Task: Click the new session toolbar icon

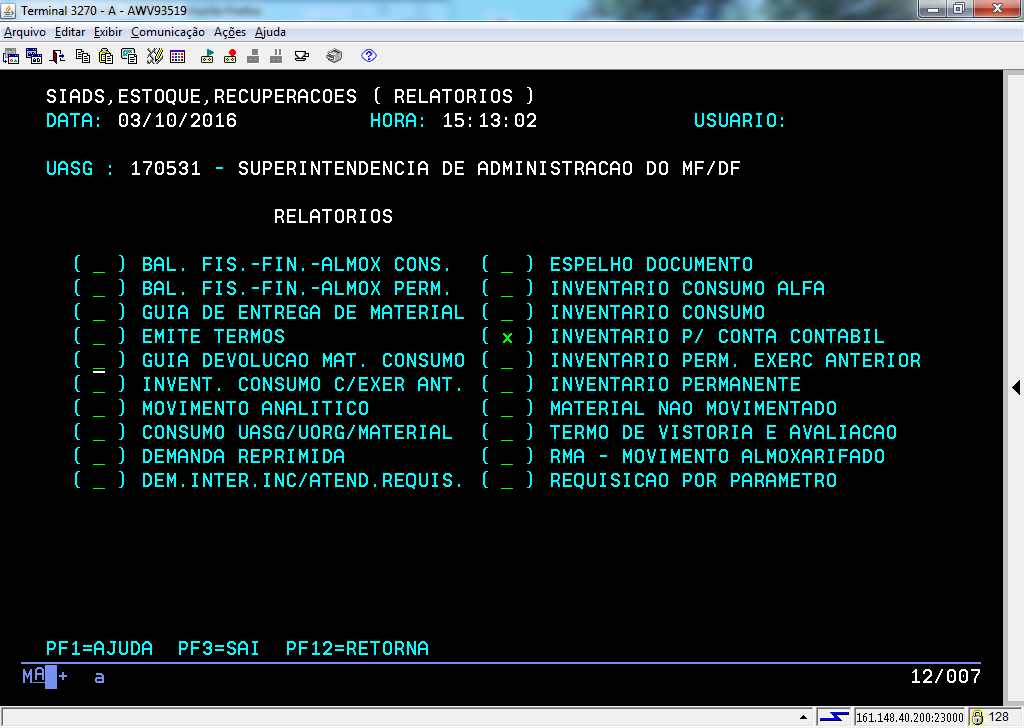Action: point(11,56)
